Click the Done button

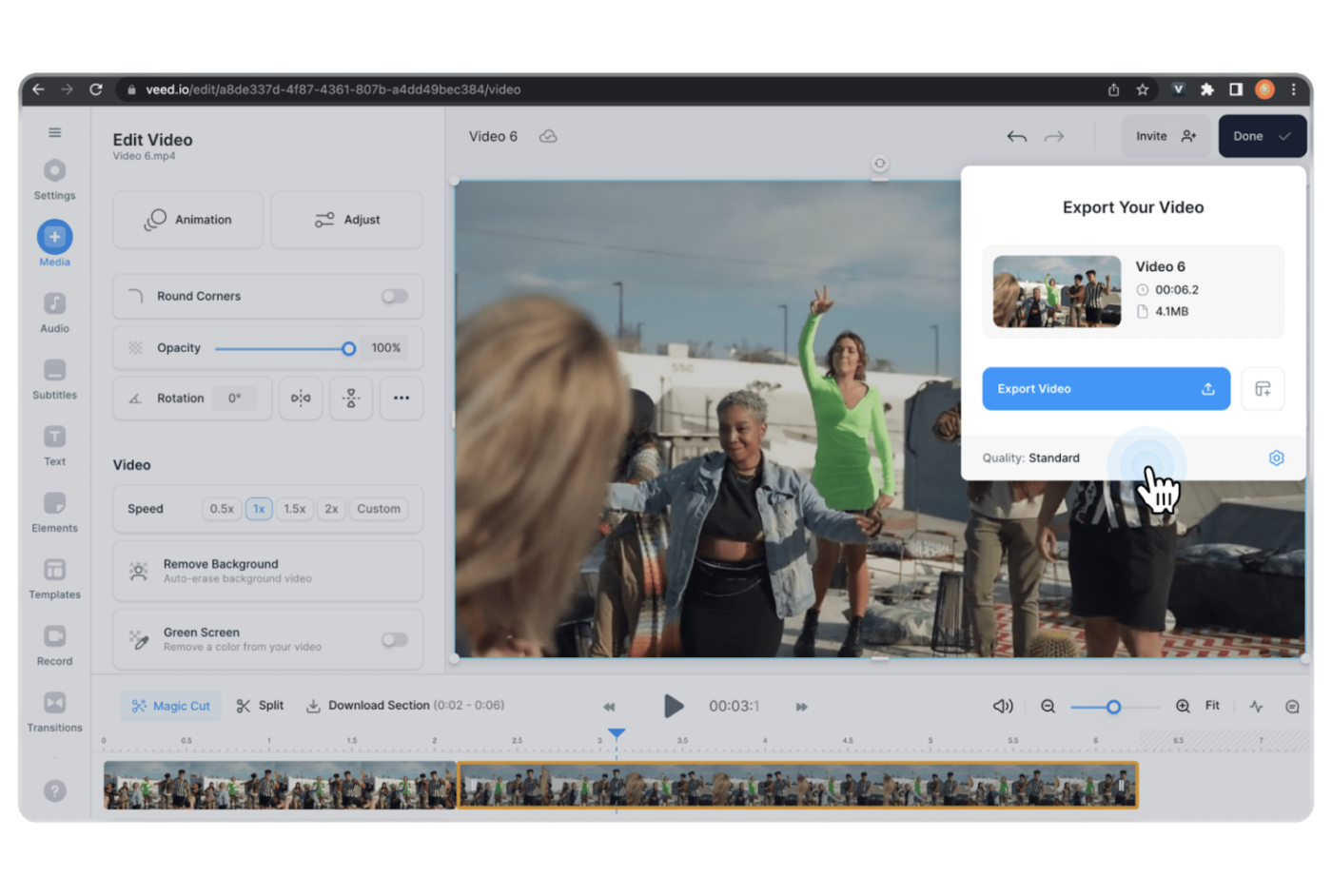(1262, 136)
